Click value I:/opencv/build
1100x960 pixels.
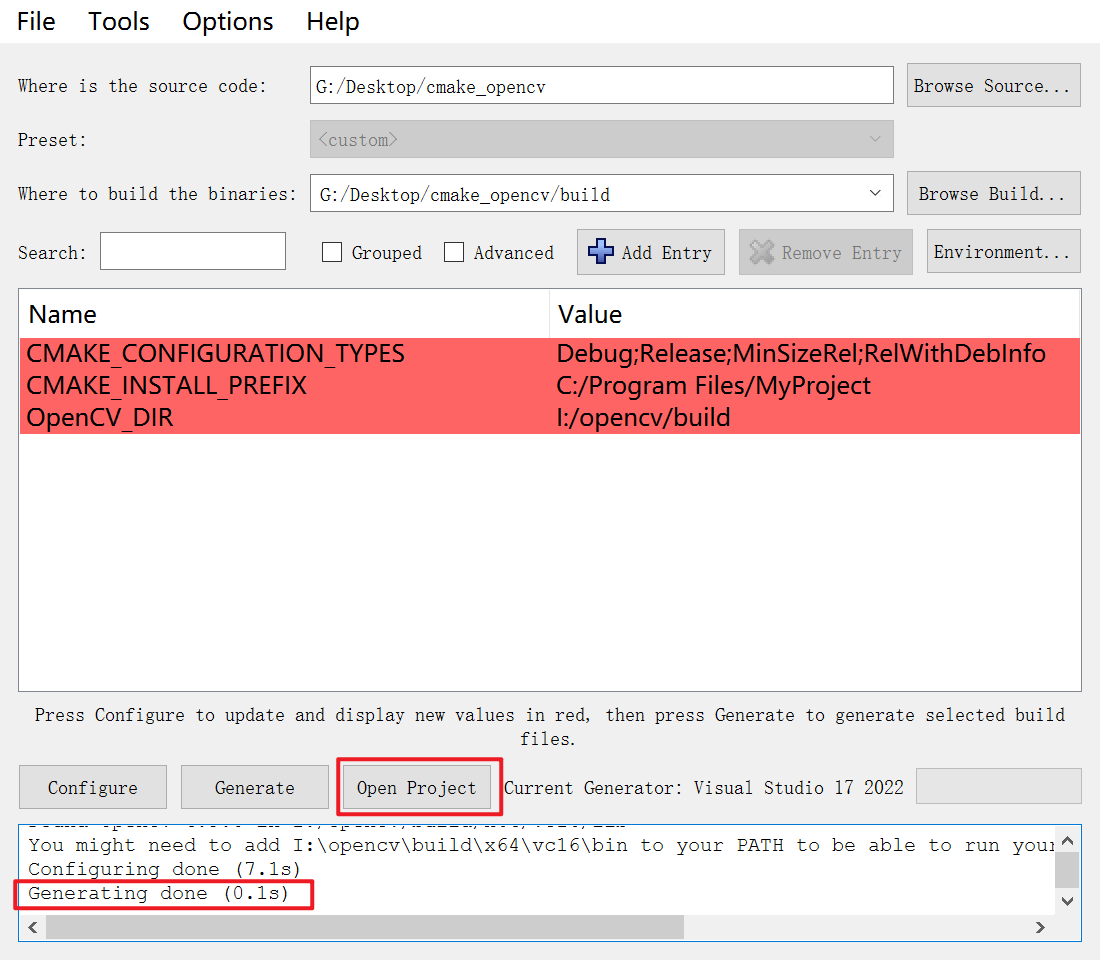point(643,418)
